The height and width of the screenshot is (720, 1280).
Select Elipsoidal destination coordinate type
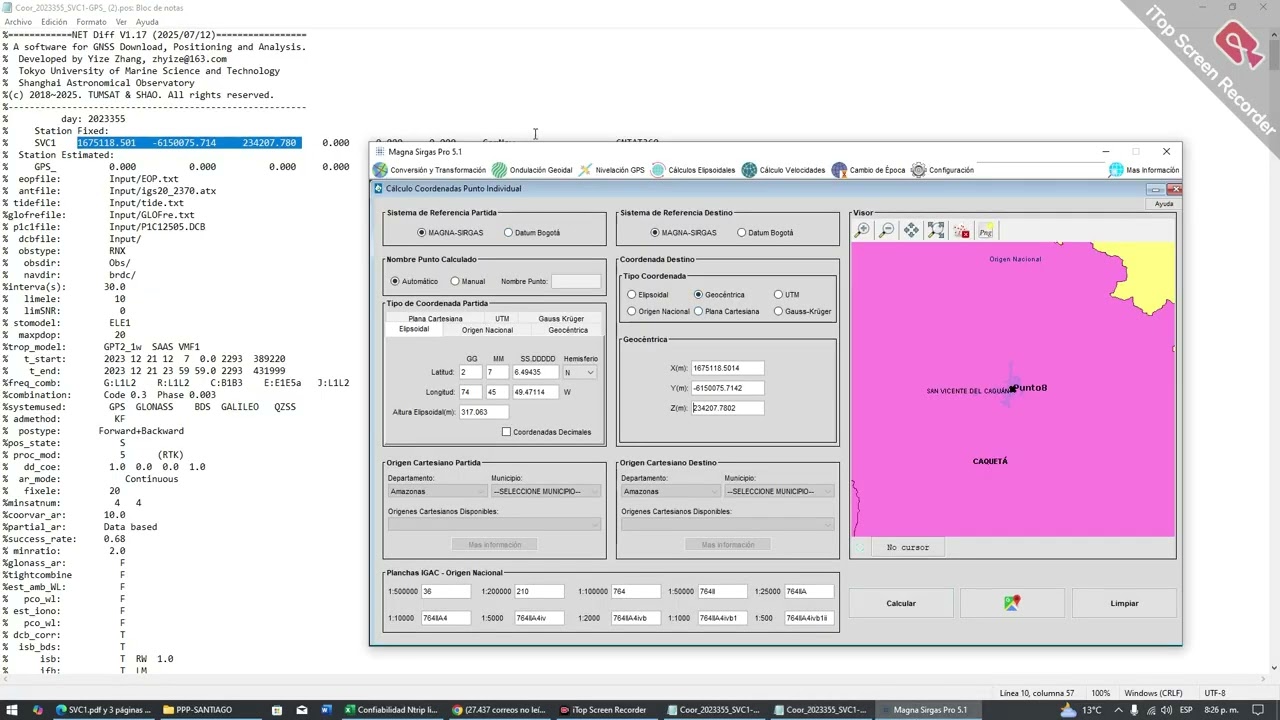647,295
